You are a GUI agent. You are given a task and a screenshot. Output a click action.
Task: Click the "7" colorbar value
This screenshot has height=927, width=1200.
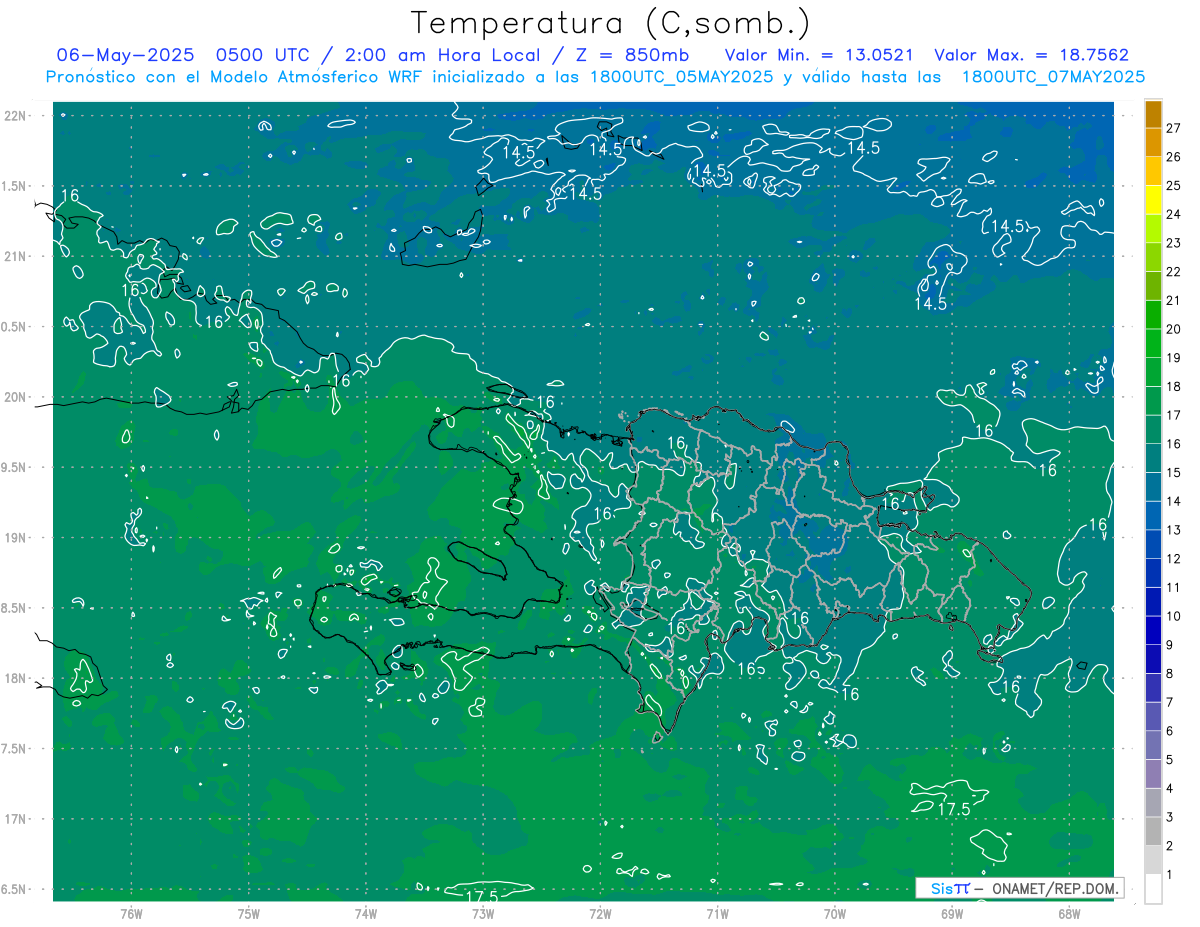coord(1170,702)
